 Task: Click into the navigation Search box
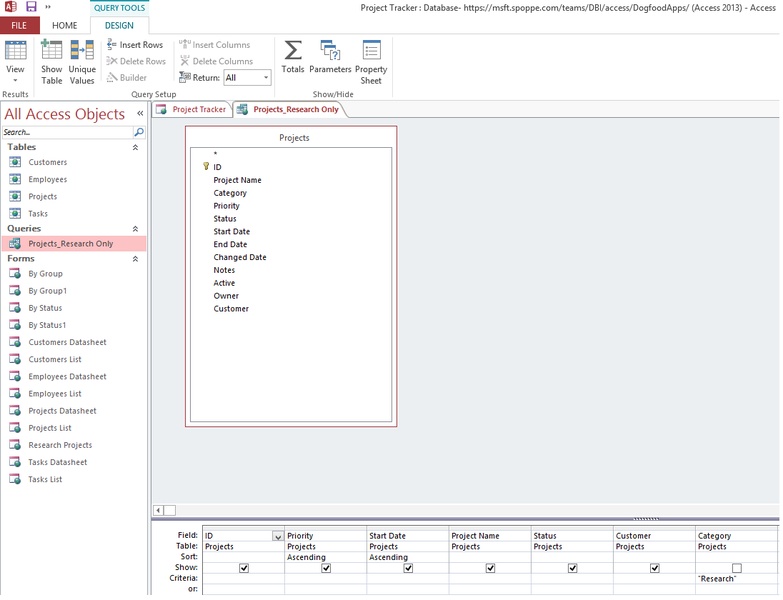click(x=67, y=132)
